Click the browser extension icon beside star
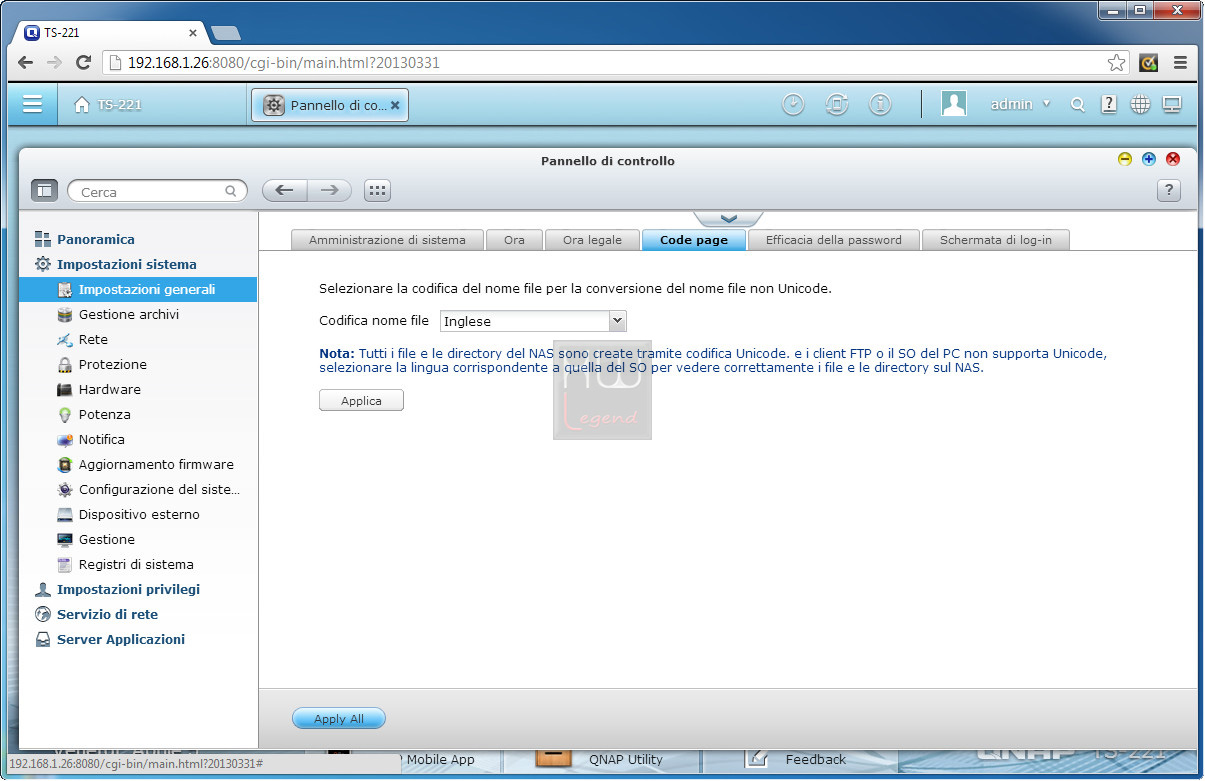 coord(1149,63)
